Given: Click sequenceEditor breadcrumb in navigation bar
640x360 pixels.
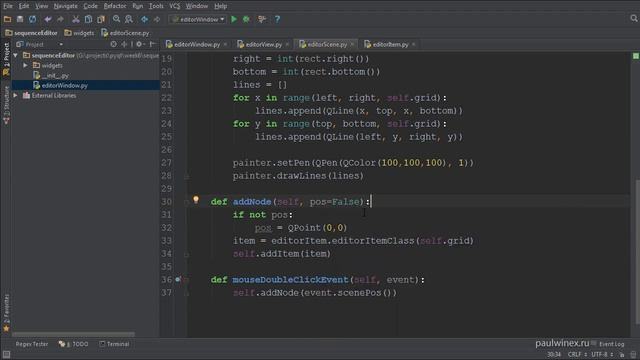Looking at the screenshot, I should [x=31, y=33].
